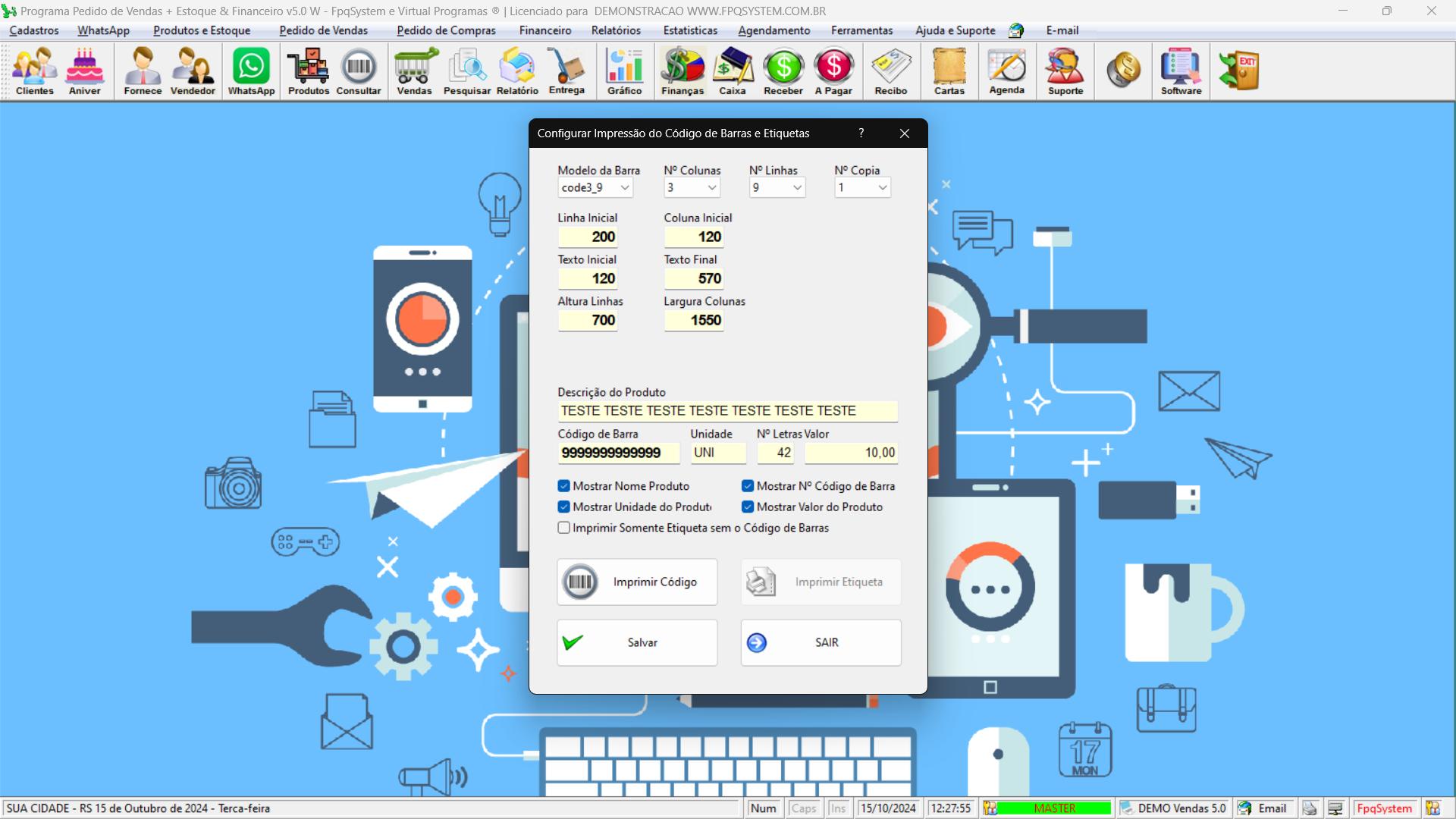Click the Imprimir Código button

[x=636, y=582]
